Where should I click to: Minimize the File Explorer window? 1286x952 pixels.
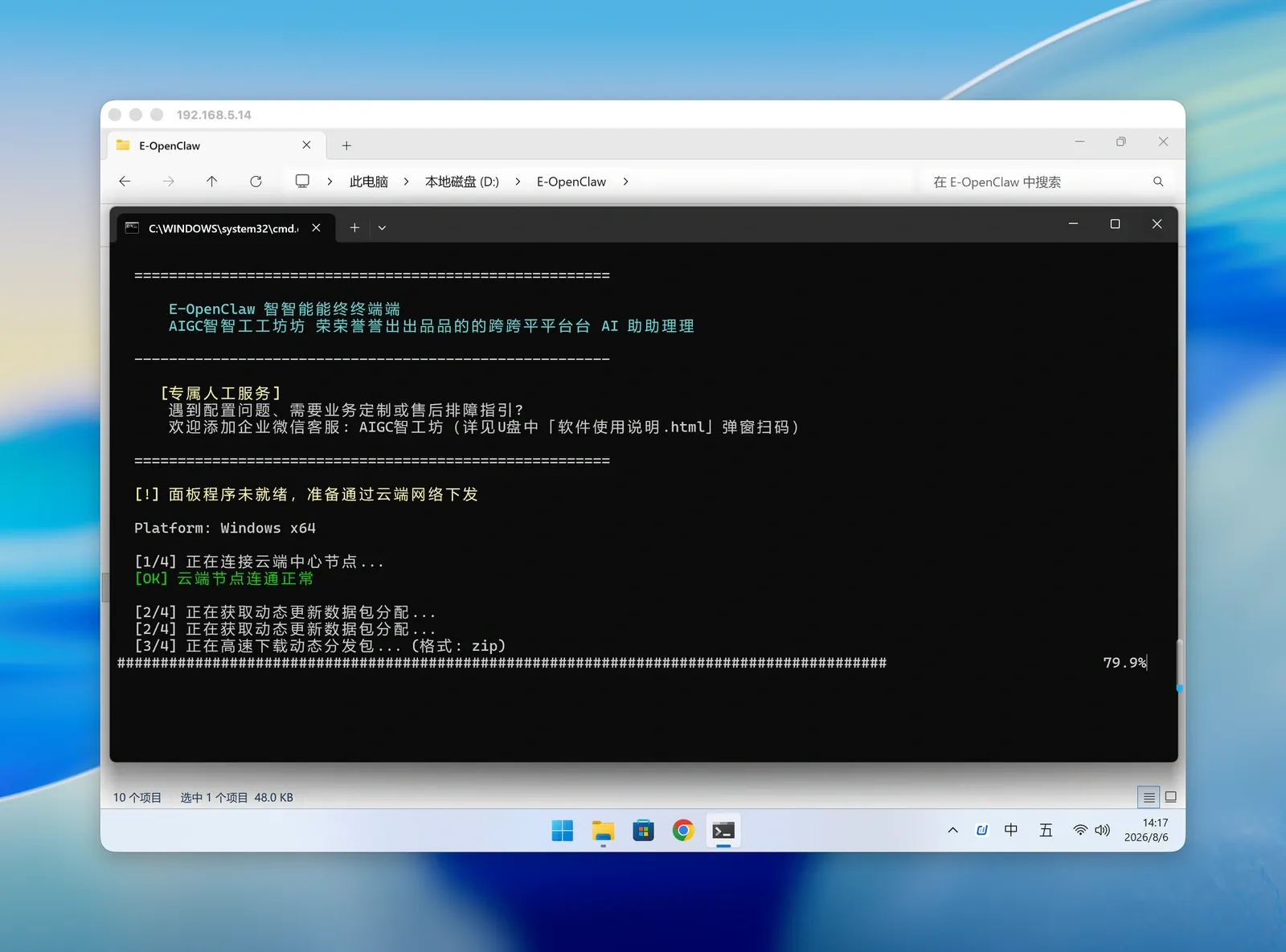(x=1079, y=141)
